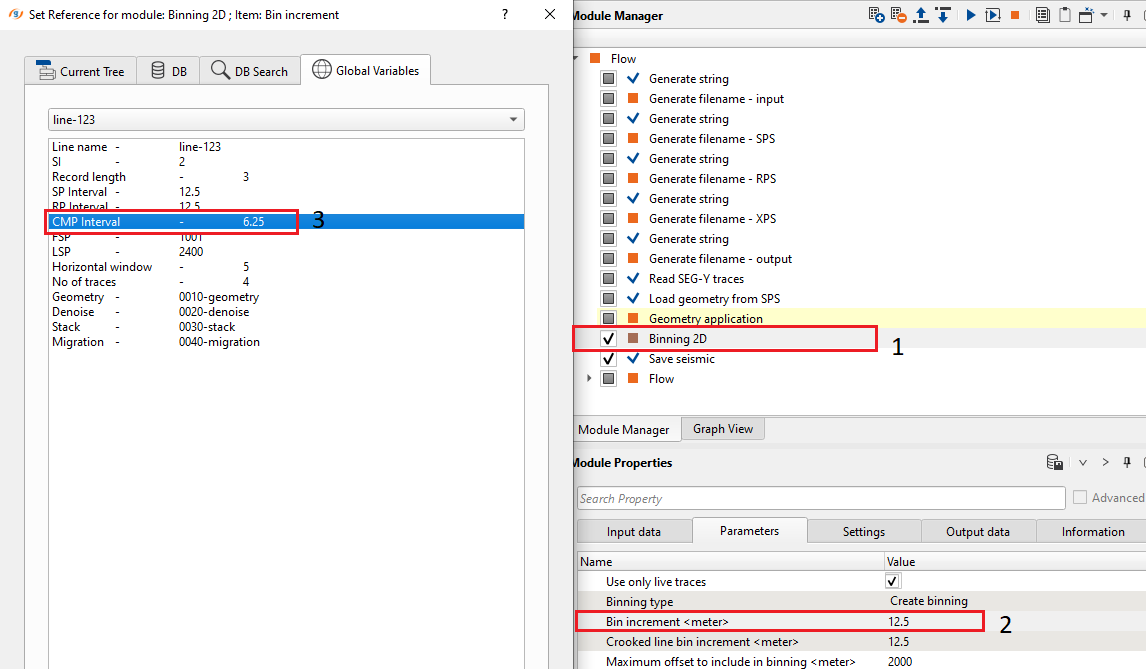Move the module up with the up-arrow icon

921,15
